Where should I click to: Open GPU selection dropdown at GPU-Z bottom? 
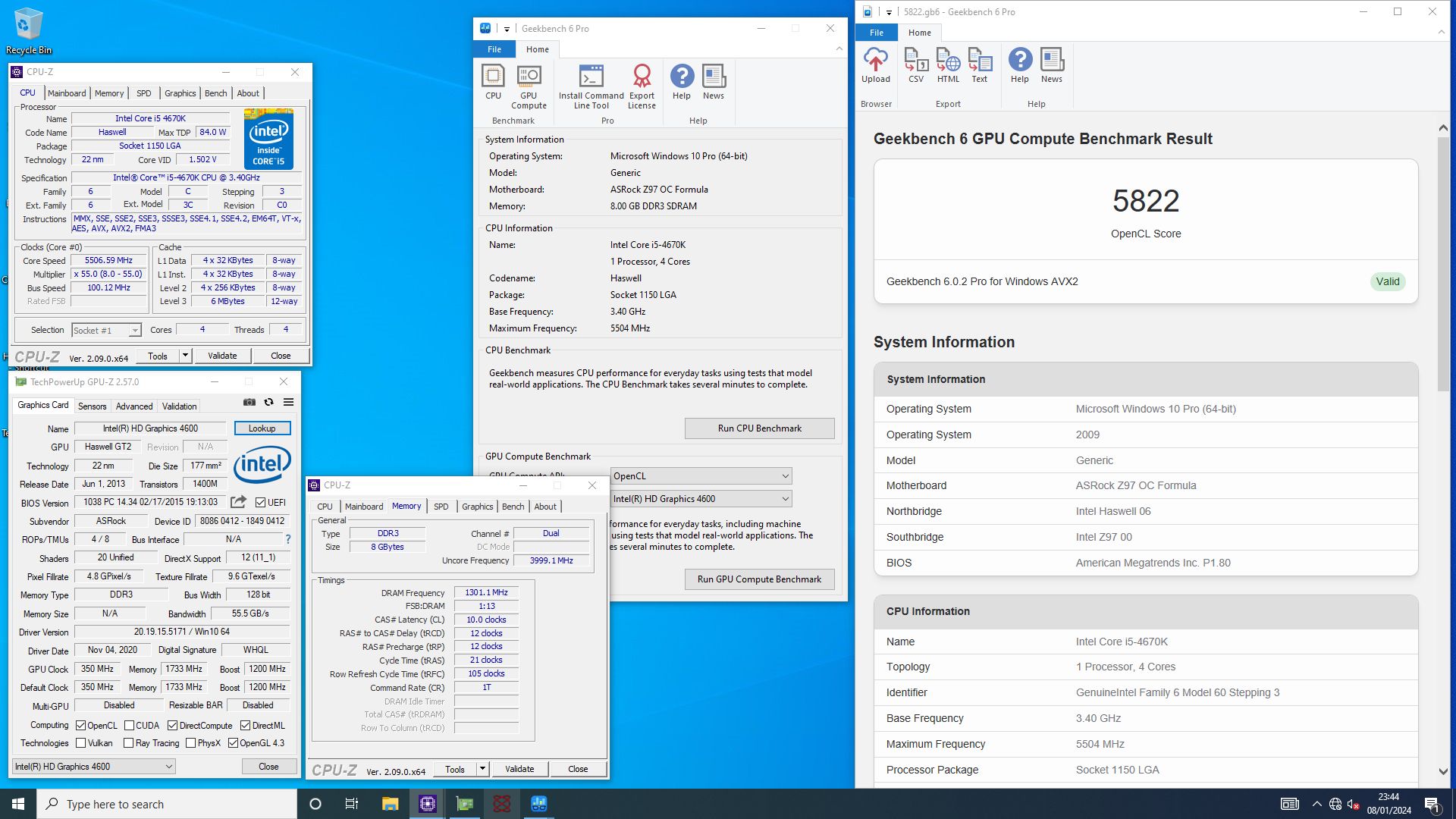94,767
